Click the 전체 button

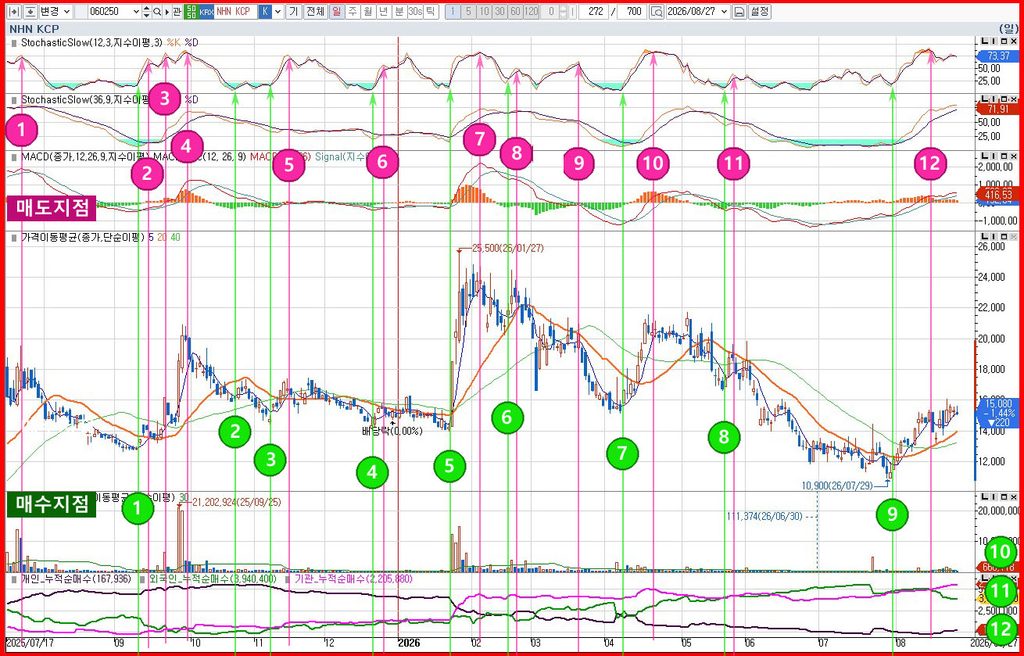click(315, 12)
